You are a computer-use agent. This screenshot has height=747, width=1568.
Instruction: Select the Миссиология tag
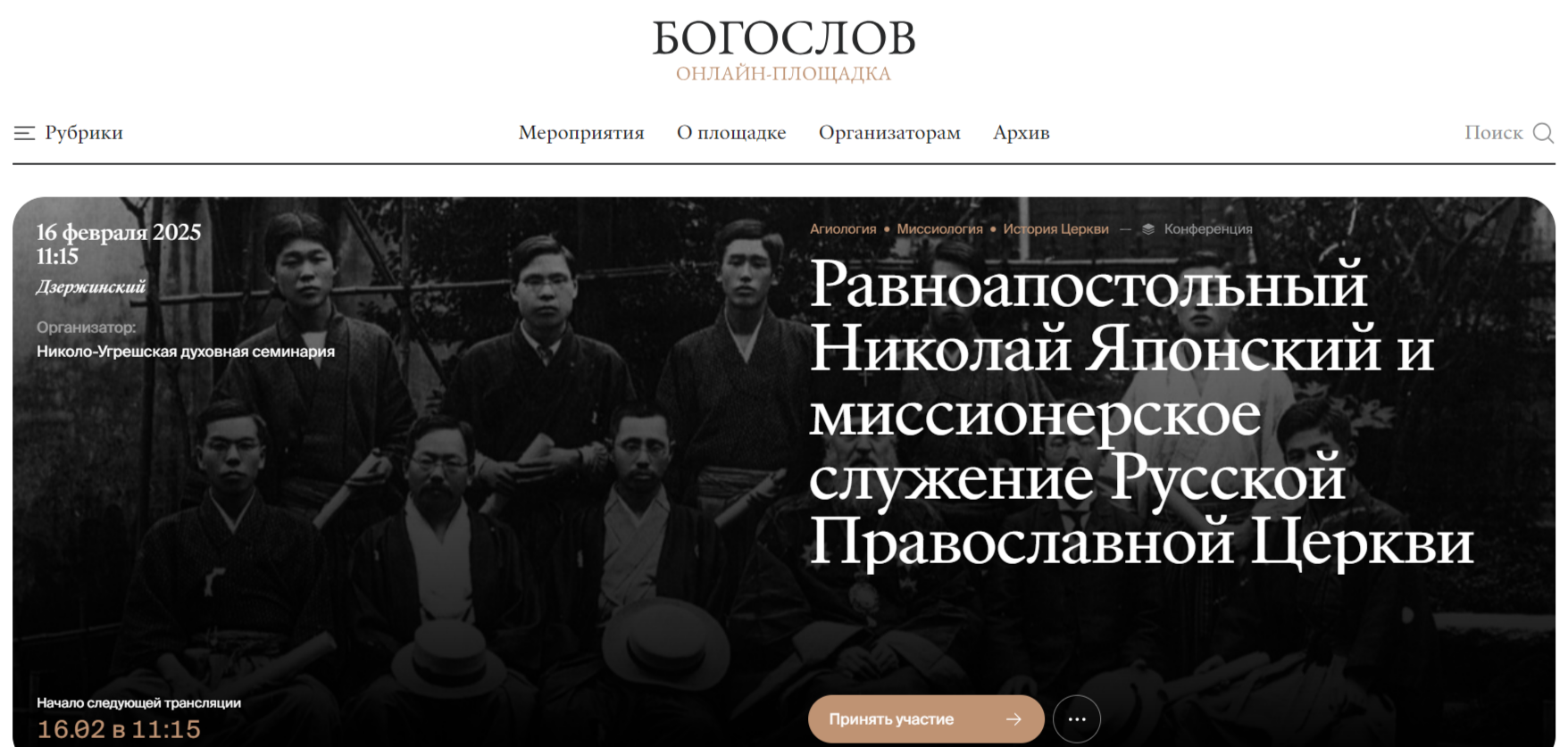point(939,229)
